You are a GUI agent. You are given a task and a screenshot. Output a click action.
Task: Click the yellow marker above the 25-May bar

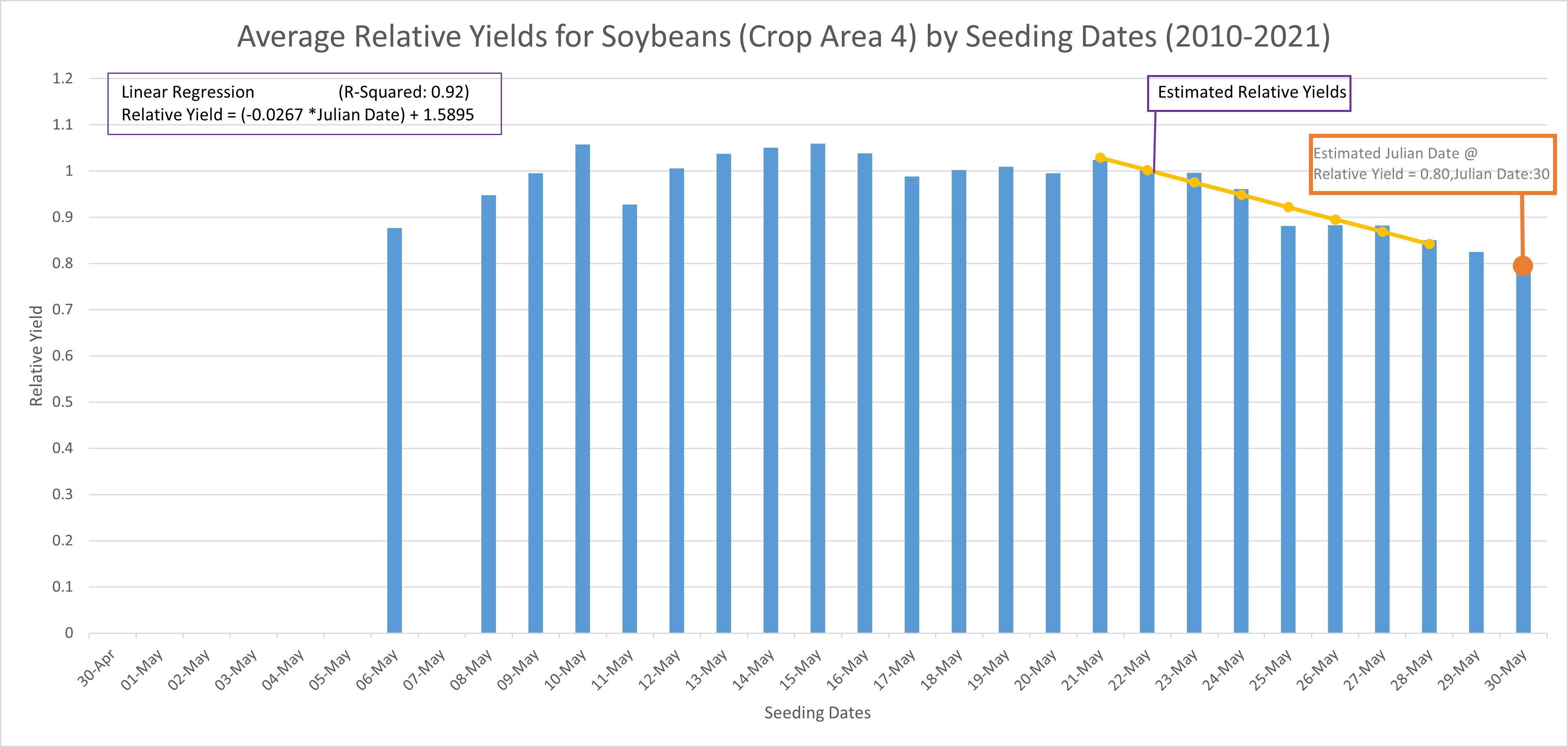[x=1288, y=207]
